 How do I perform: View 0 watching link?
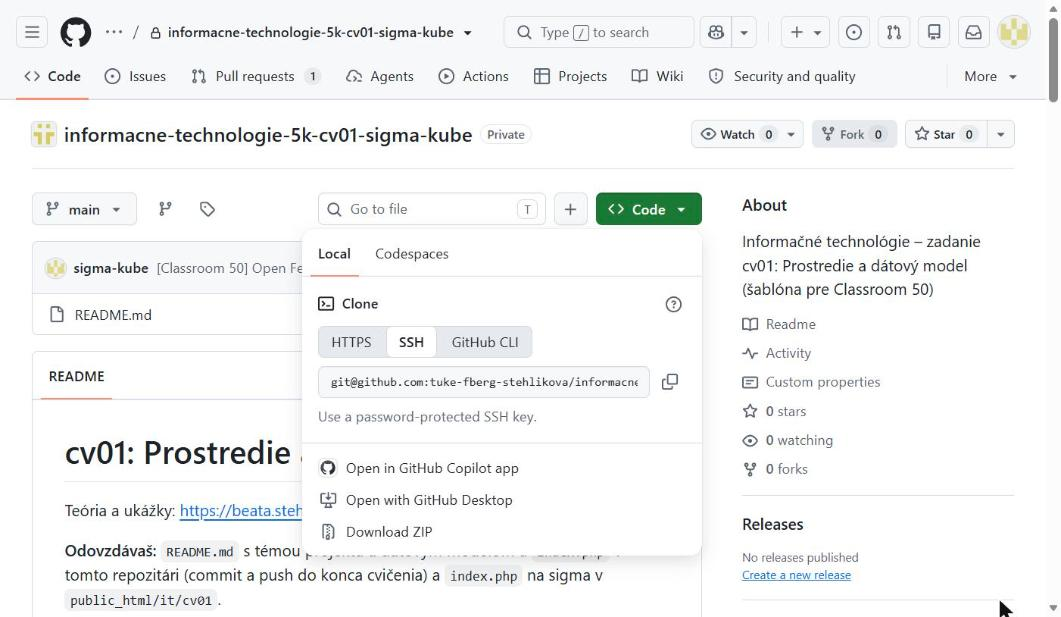tap(788, 440)
